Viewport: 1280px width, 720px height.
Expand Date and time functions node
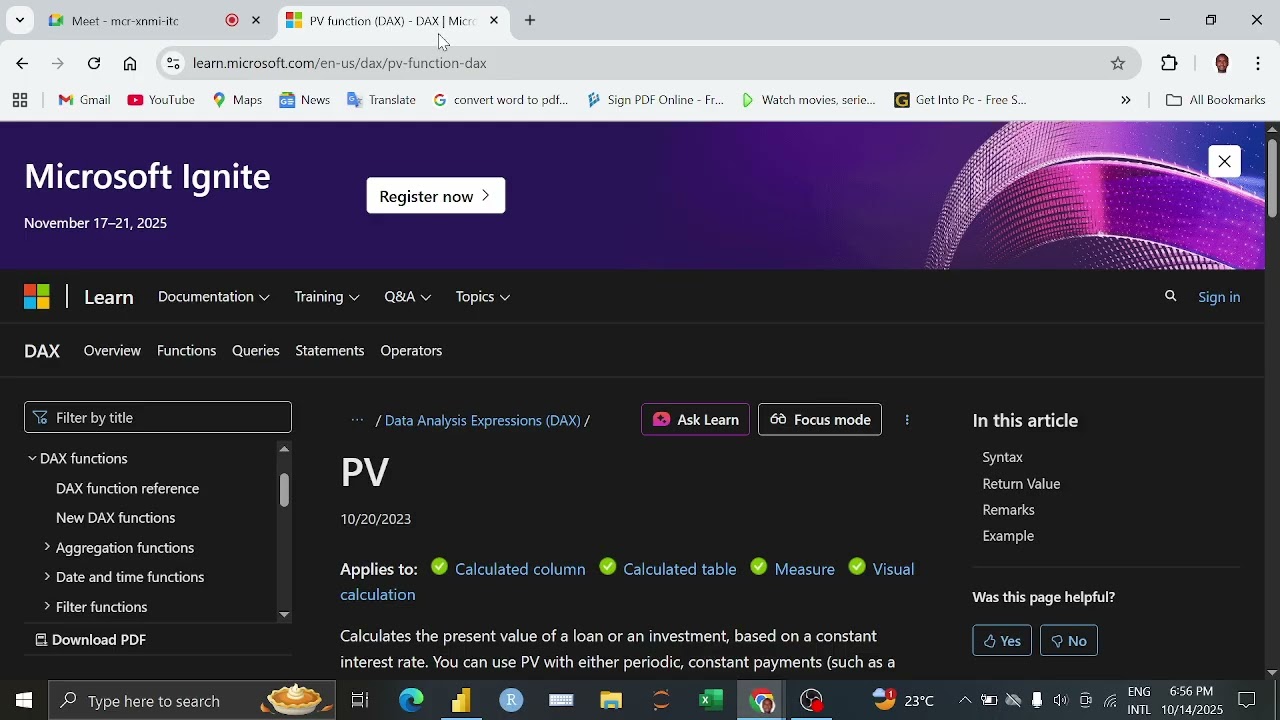(47, 577)
